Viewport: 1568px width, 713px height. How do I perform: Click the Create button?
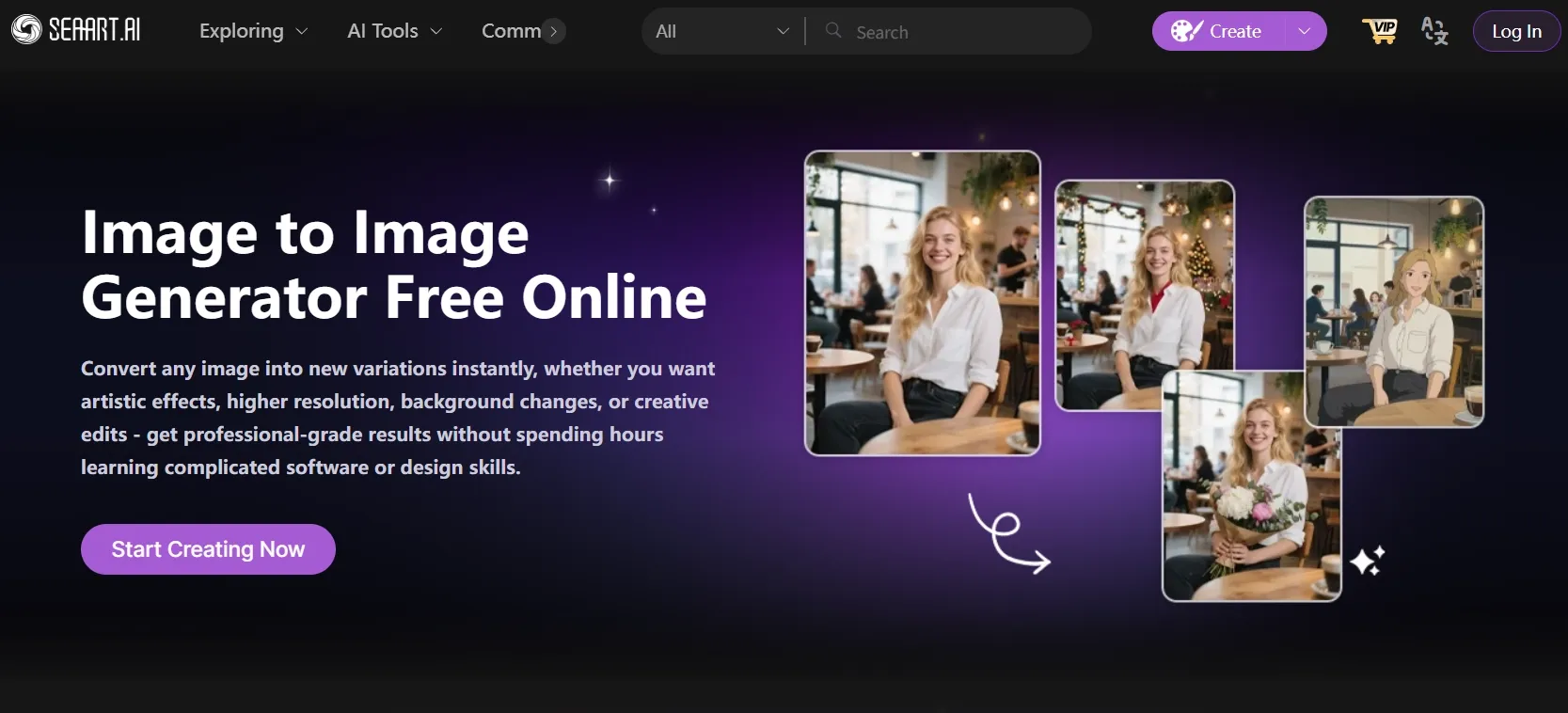tap(1219, 31)
